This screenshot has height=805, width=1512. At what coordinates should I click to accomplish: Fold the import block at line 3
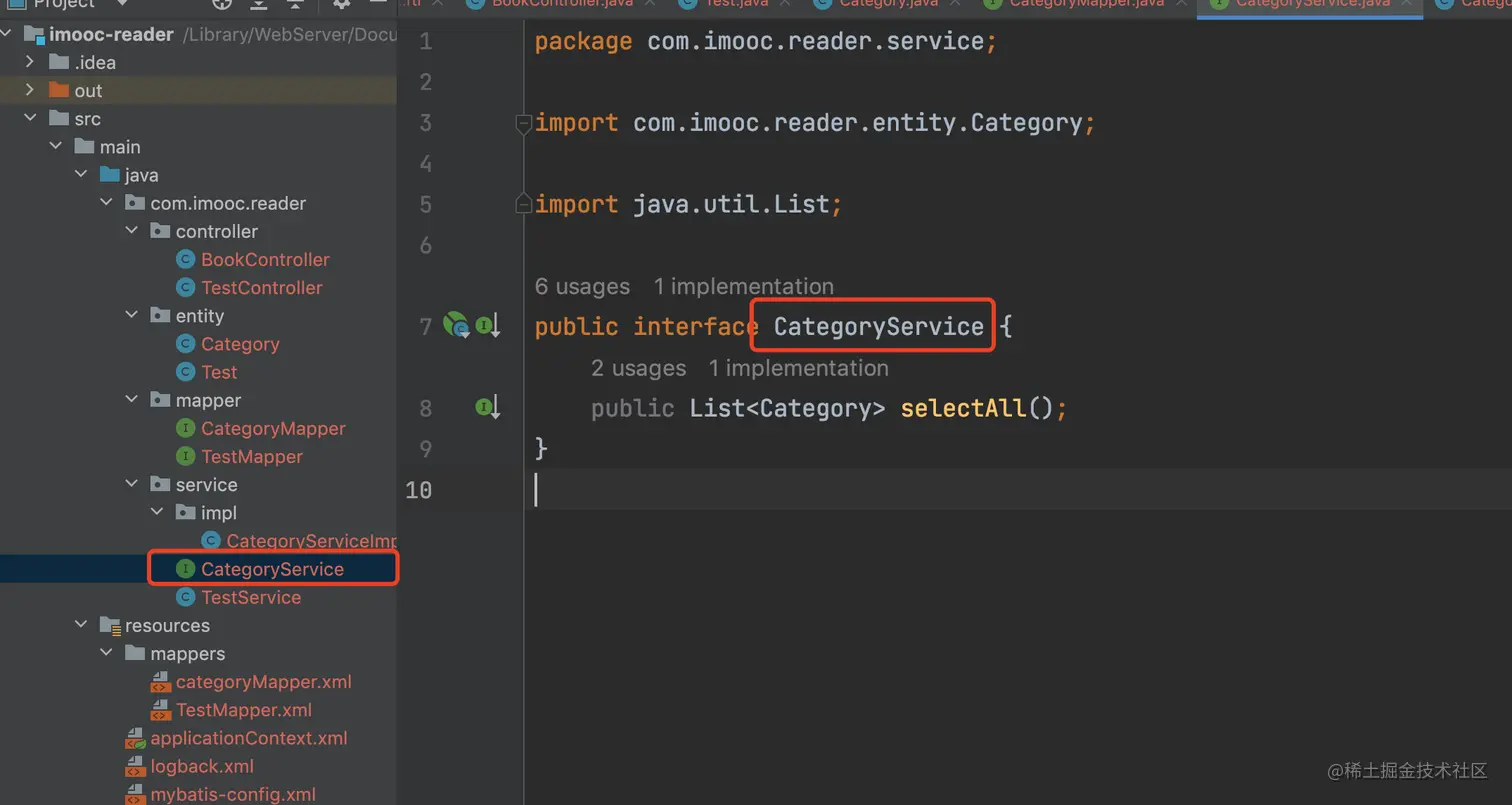pos(523,123)
